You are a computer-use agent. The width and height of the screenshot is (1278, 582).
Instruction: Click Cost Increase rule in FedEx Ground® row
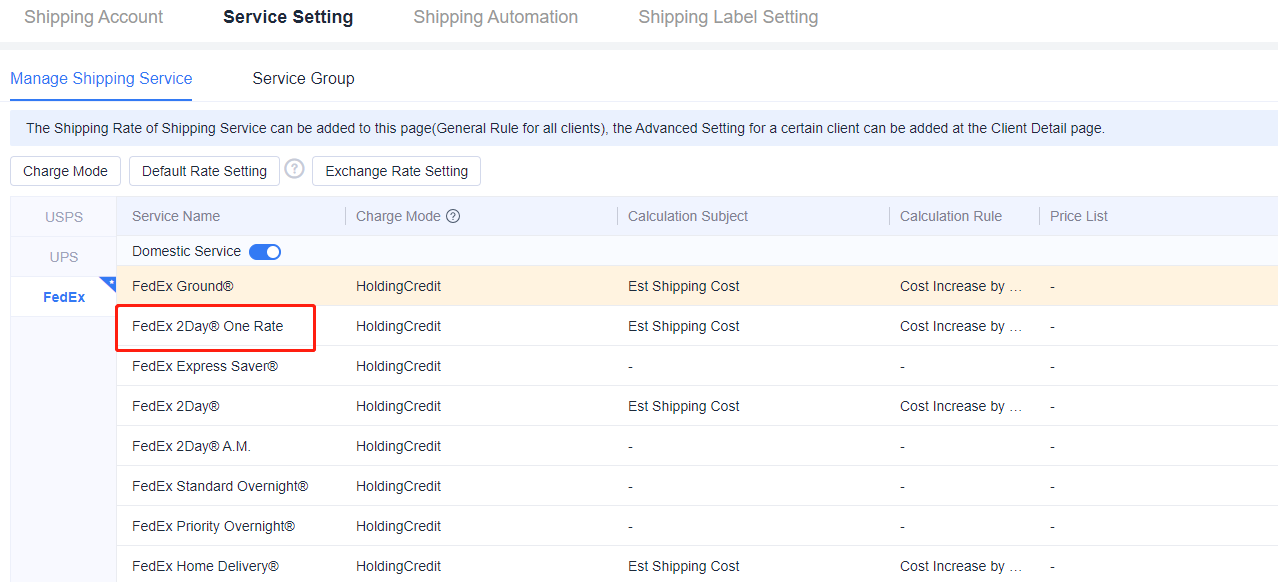(x=961, y=286)
